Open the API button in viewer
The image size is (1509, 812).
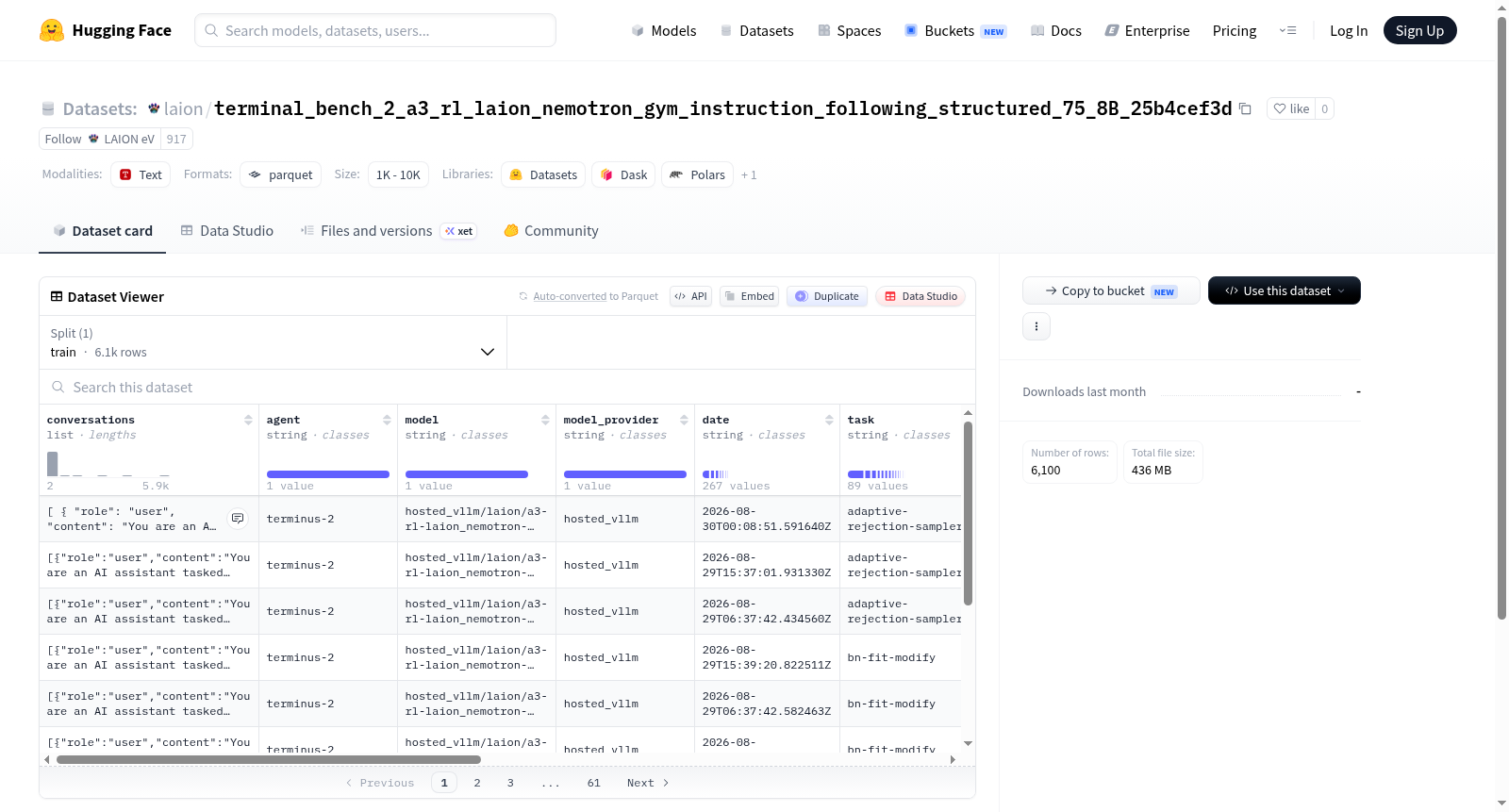point(690,296)
